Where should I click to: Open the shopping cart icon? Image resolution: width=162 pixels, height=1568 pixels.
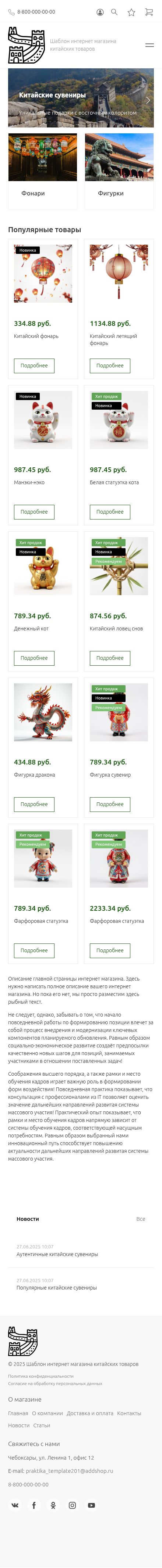point(149,11)
